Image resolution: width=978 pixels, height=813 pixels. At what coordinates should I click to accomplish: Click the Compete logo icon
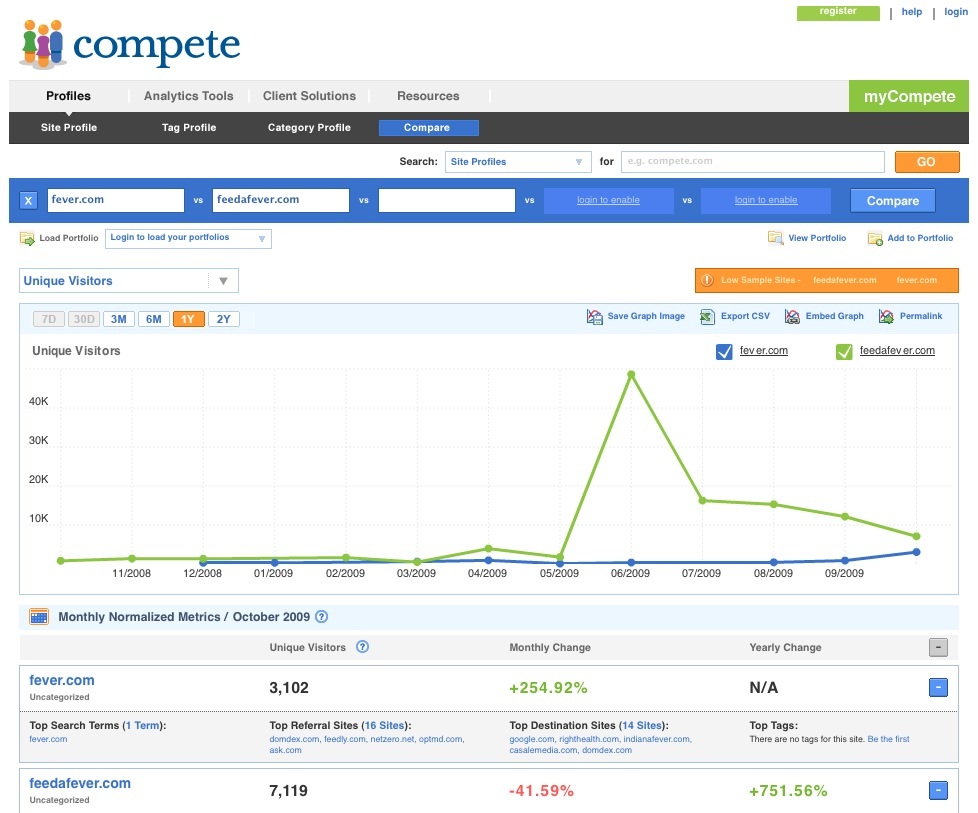pyautogui.click(x=43, y=44)
